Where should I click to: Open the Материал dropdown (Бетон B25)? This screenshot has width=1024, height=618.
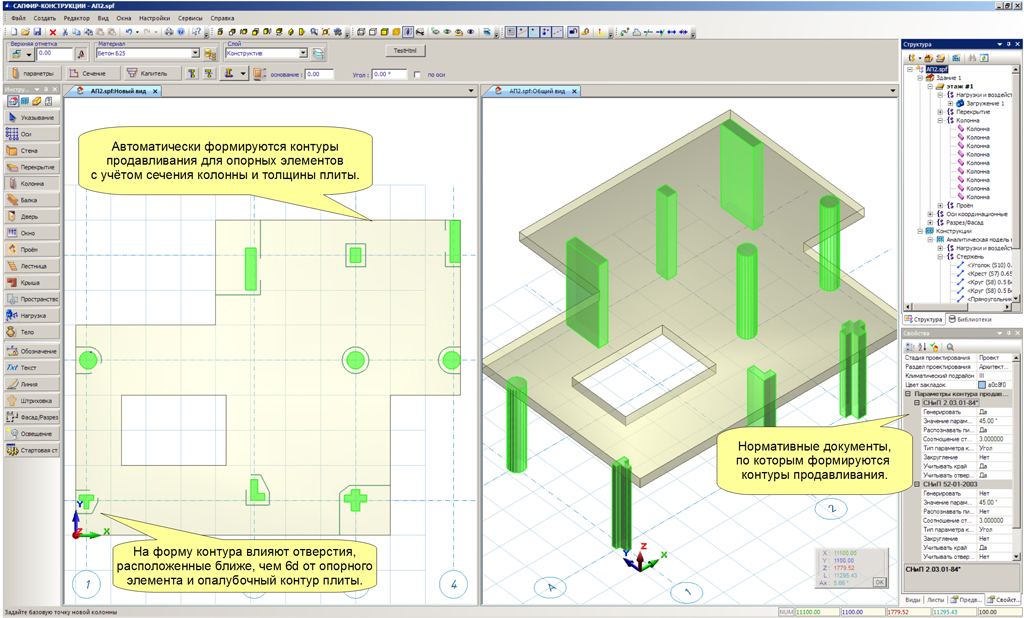(x=196, y=54)
